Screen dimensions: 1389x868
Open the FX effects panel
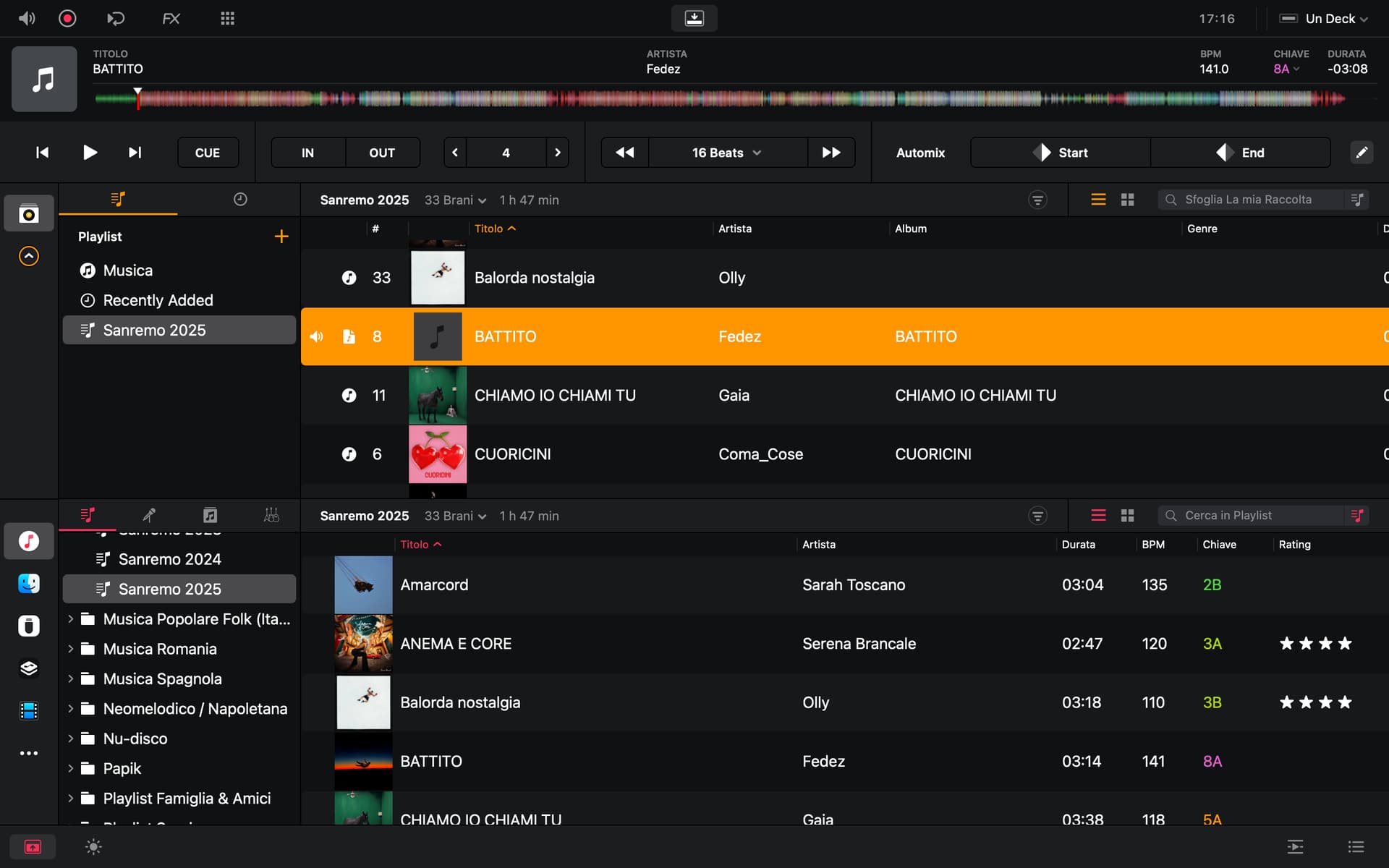171,18
